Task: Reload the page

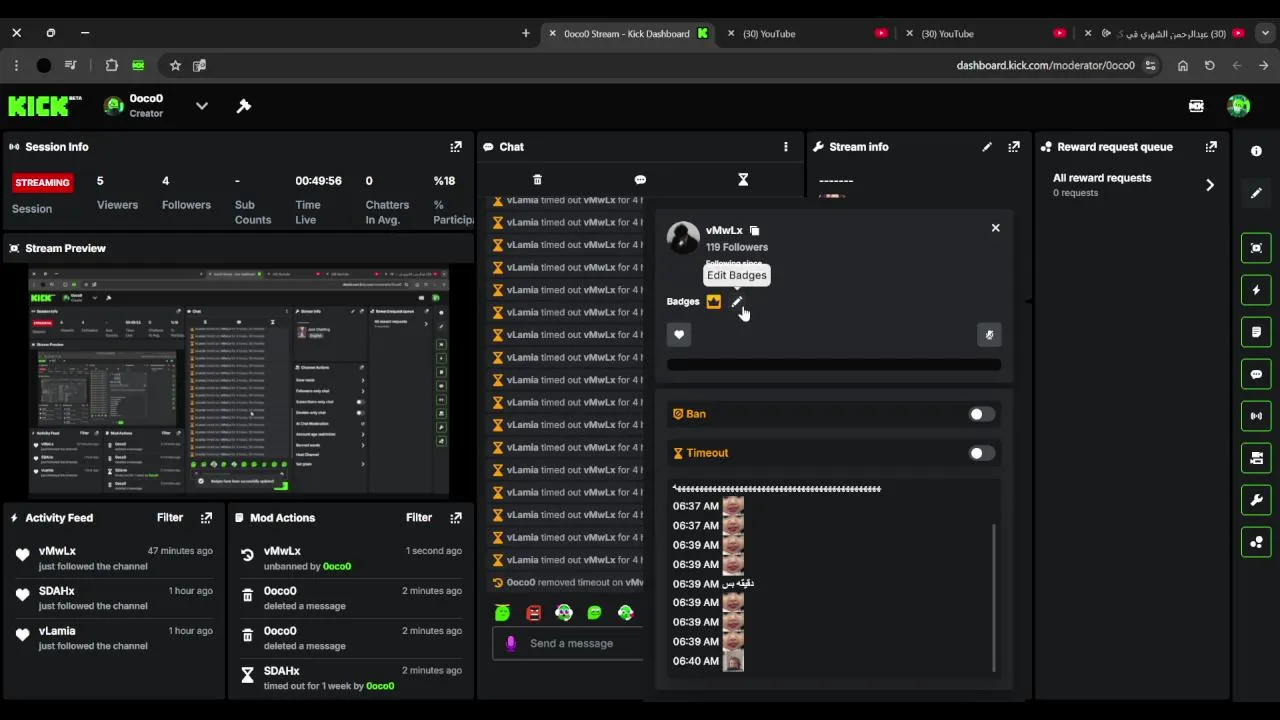Action: pyautogui.click(x=1209, y=65)
